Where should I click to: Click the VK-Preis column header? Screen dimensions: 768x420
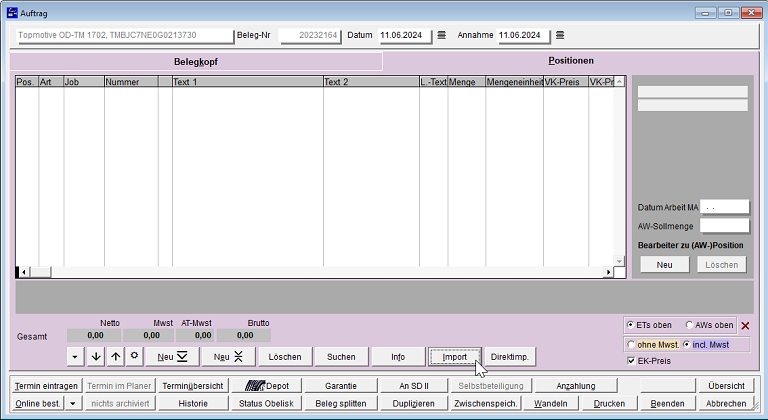tap(566, 82)
